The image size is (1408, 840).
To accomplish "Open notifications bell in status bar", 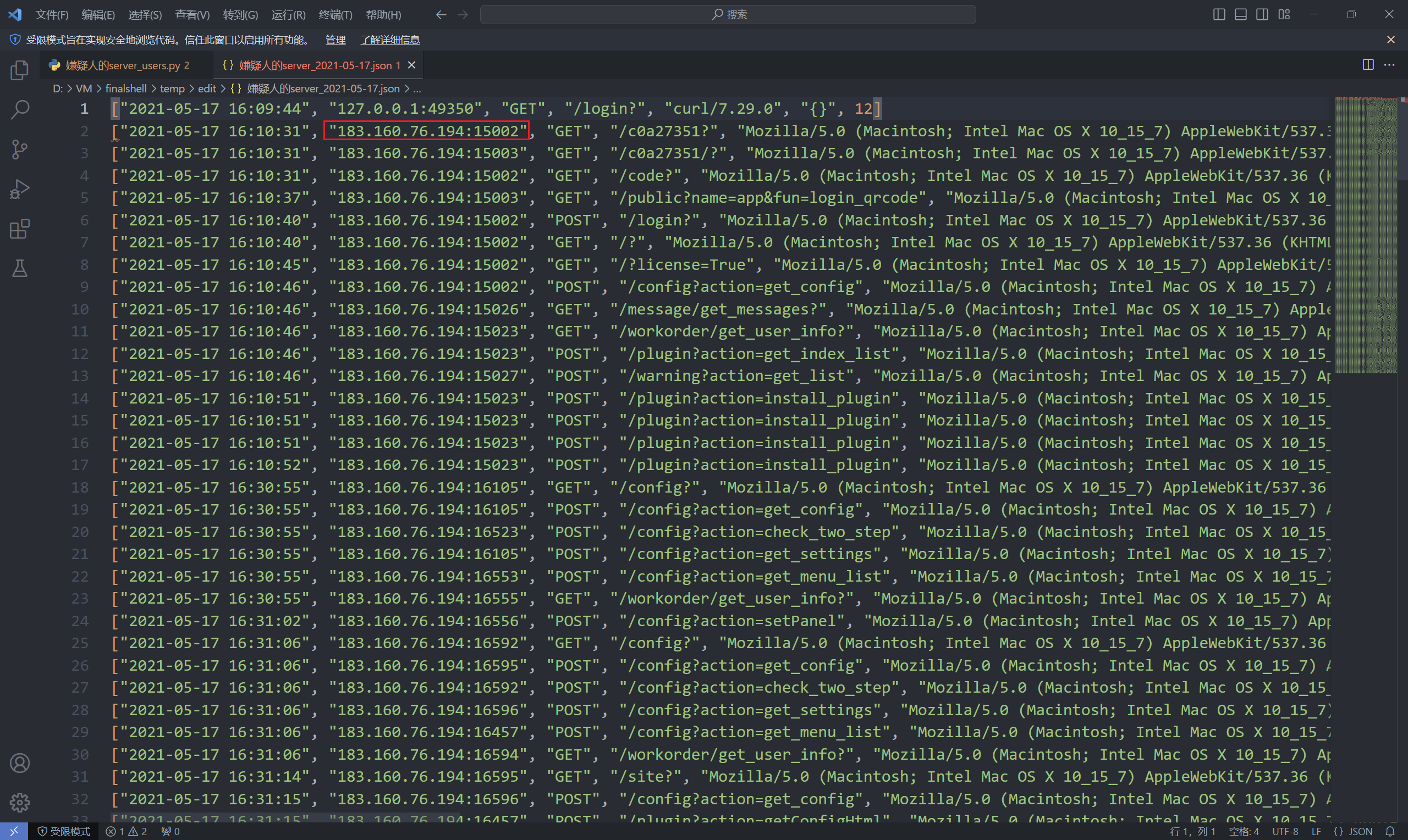I will (1389, 831).
